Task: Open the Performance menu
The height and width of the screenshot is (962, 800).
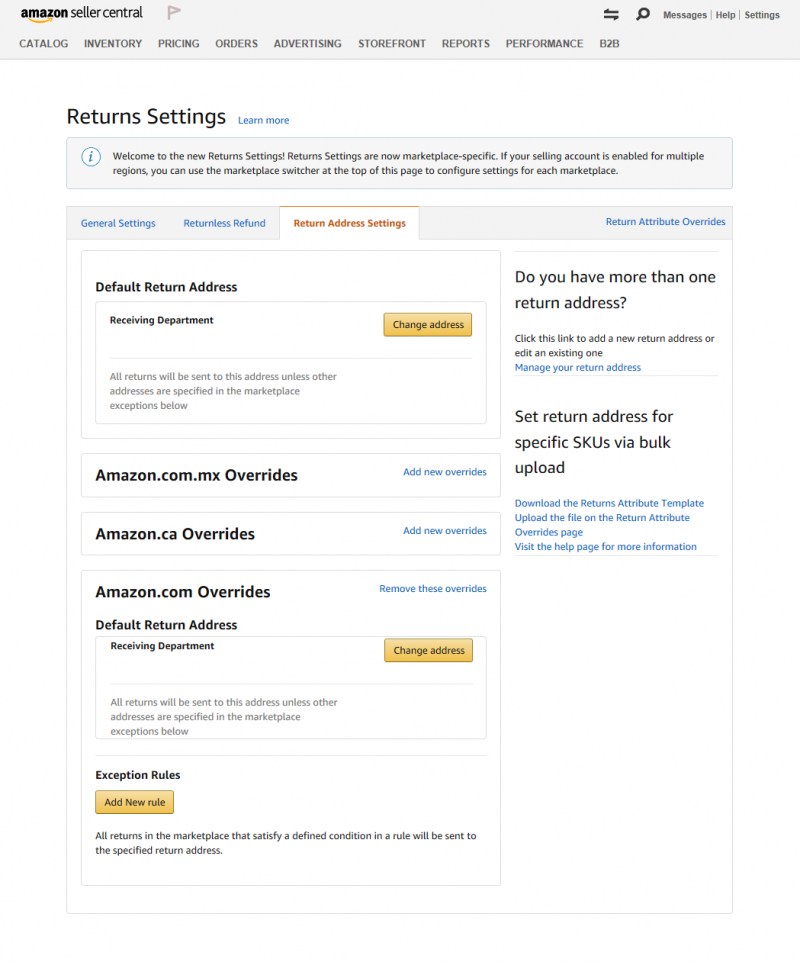Action: point(544,44)
